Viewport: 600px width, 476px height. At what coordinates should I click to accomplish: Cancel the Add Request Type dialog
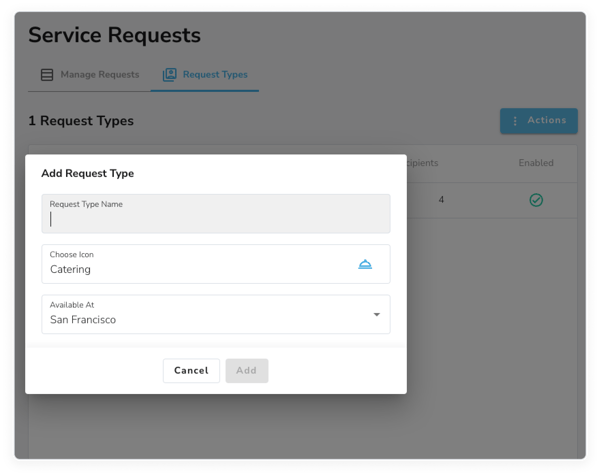(x=191, y=370)
